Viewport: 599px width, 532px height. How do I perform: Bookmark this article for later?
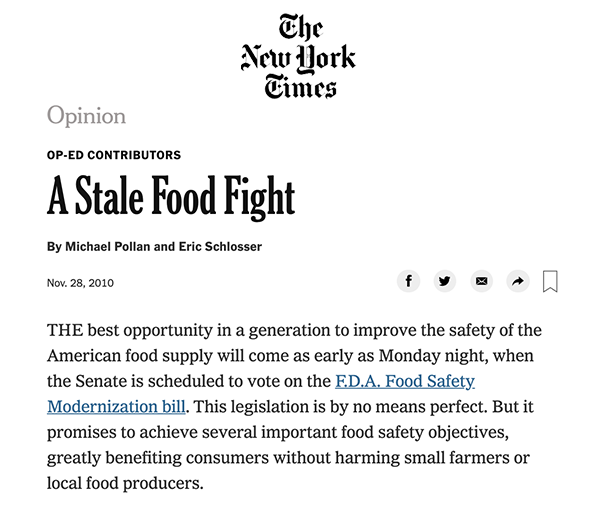pyautogui.click(x=550, y=281)
